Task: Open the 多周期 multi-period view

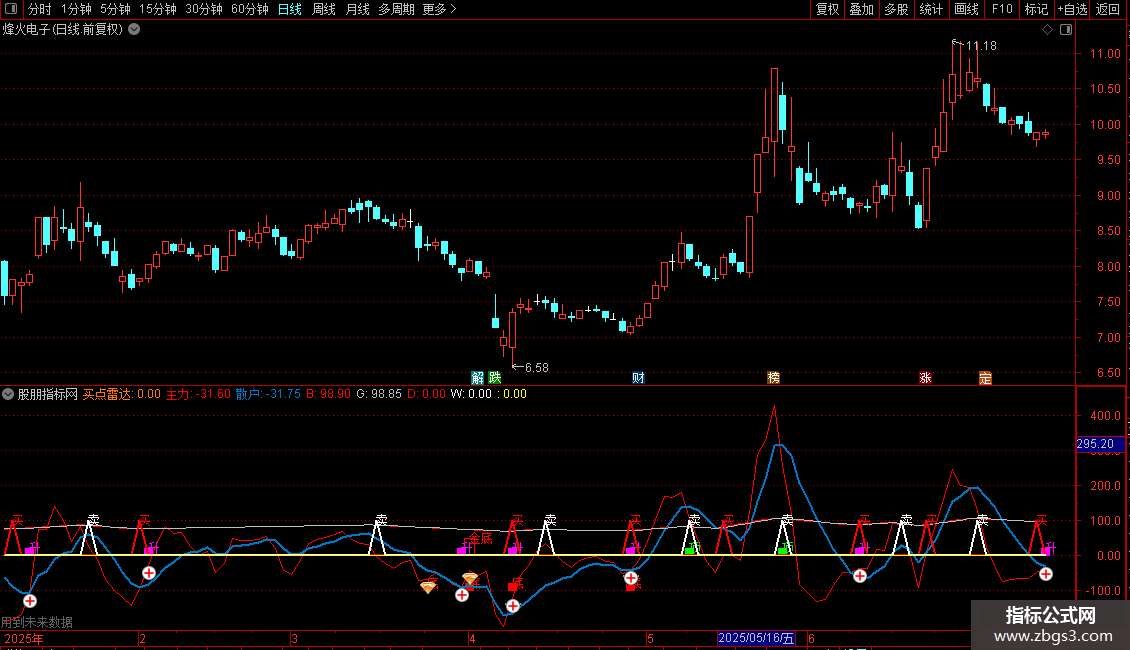Action: 396,9
